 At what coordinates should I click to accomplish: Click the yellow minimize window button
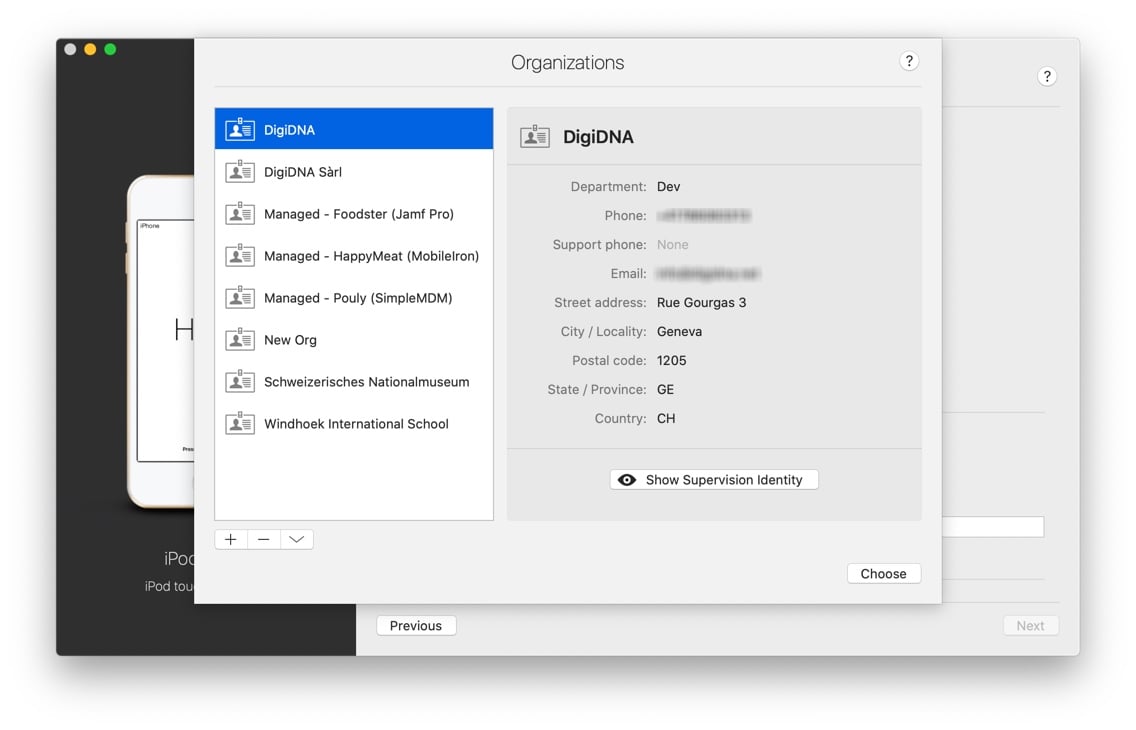[x=90, y=49]
